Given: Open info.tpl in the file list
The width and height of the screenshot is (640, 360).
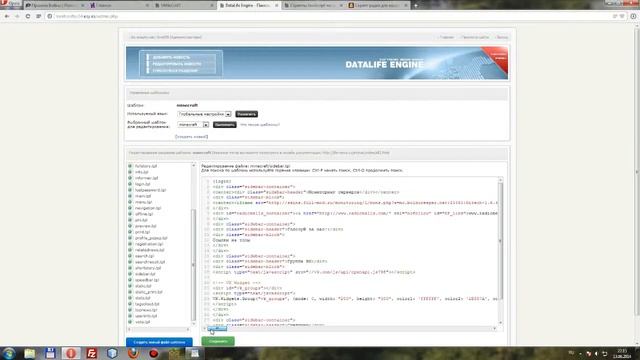Looking at the screenshot, I should [x=142, y=172].
